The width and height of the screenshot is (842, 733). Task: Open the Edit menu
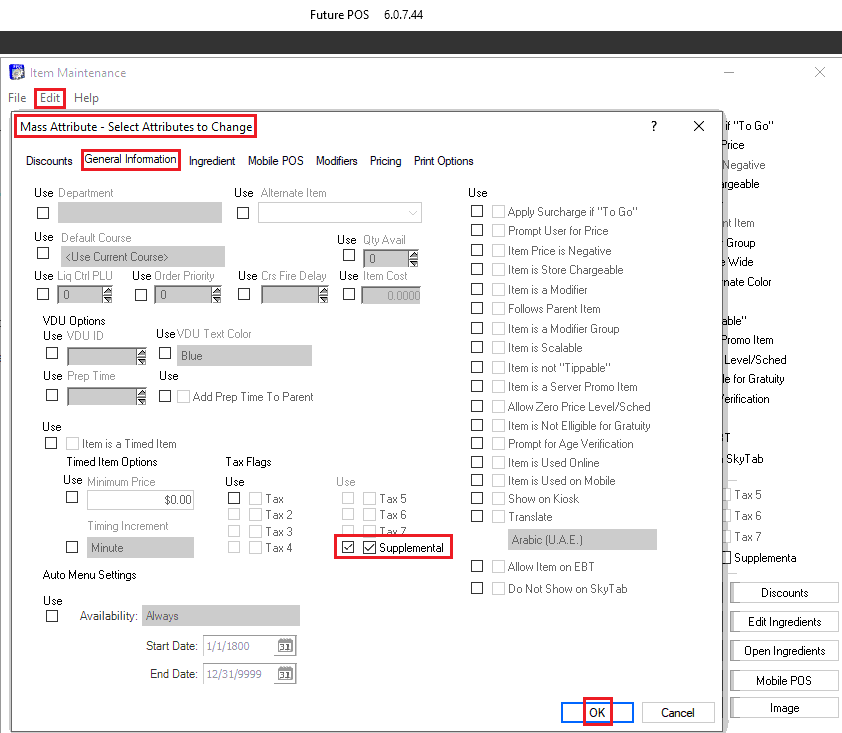pyautogui.click(x=51, y=98)
